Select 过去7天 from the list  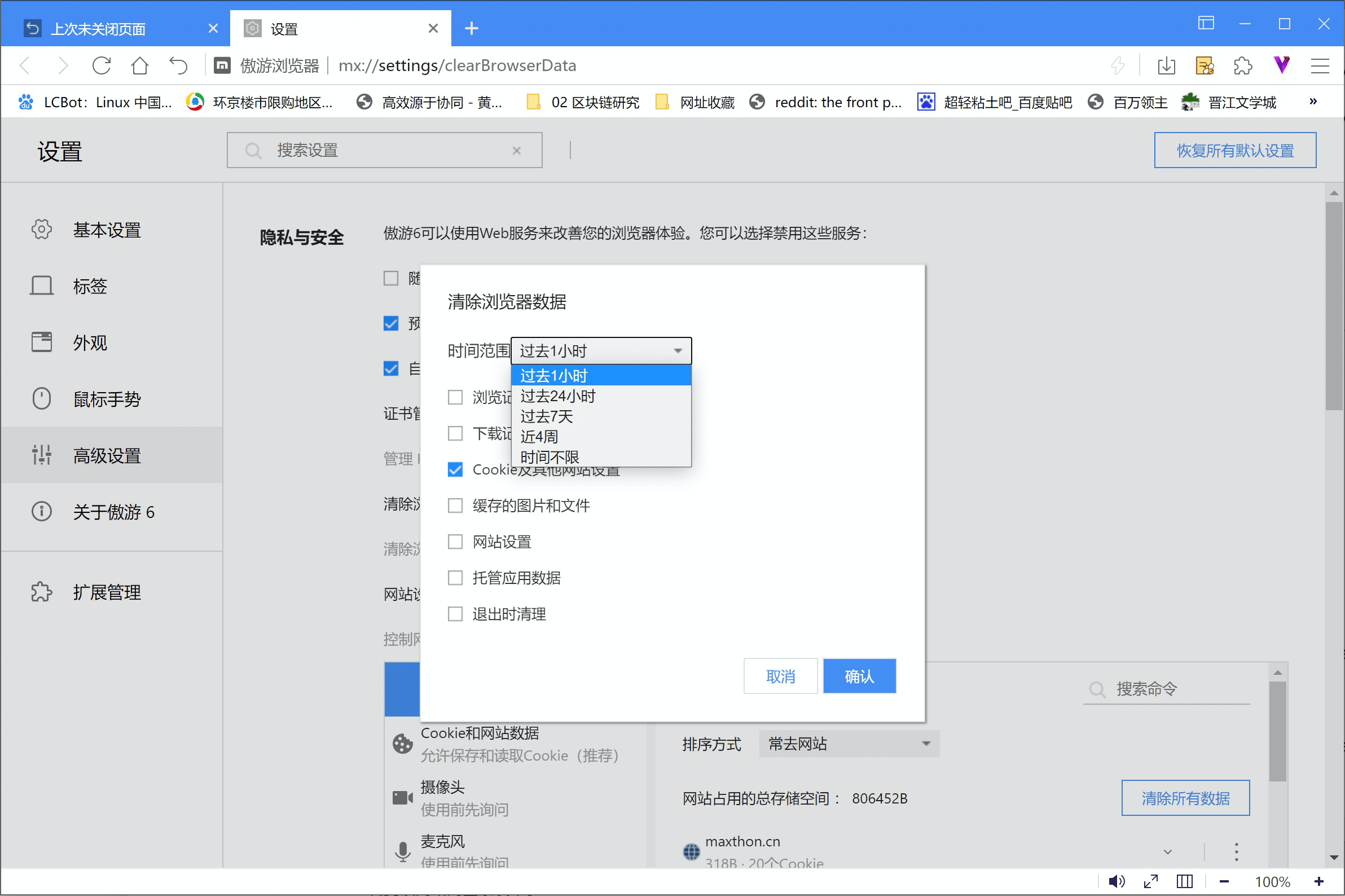pyautogui.click(x=601, y=416)
